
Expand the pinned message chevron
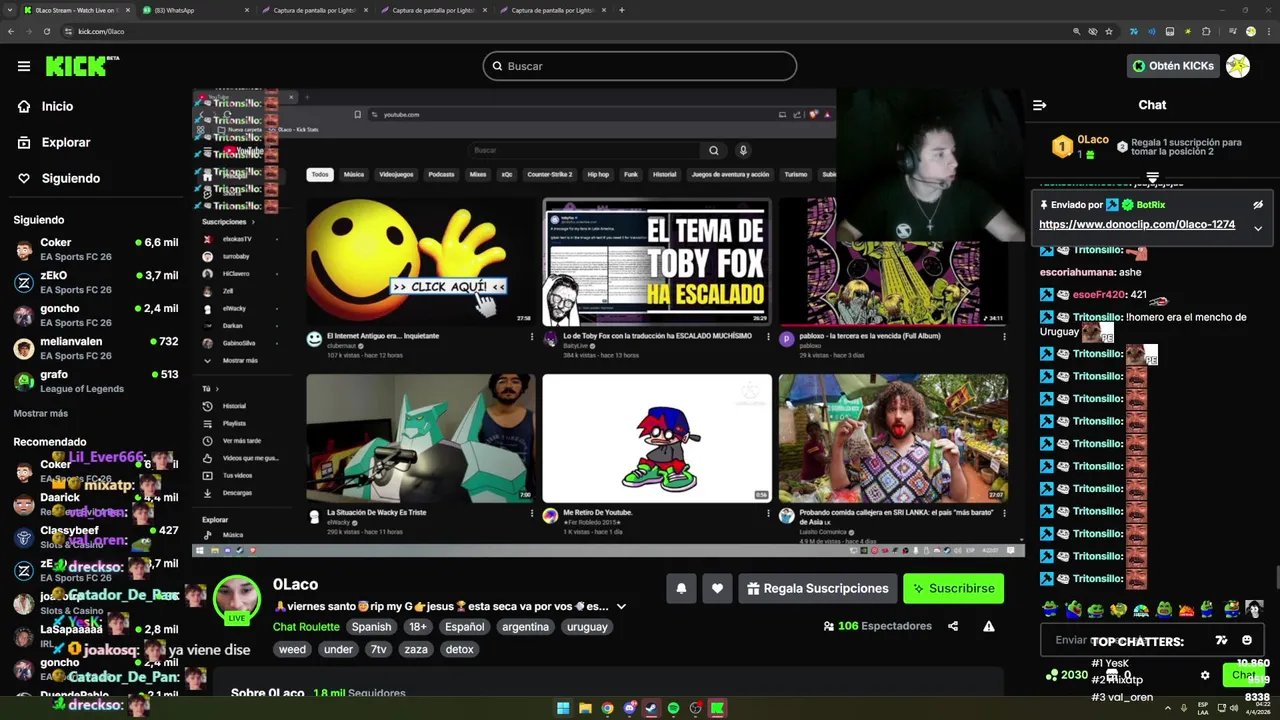[x=1258, y=228]
